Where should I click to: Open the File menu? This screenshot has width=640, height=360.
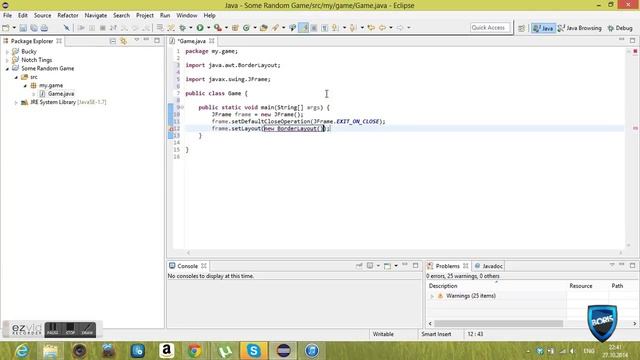(7, 15)
